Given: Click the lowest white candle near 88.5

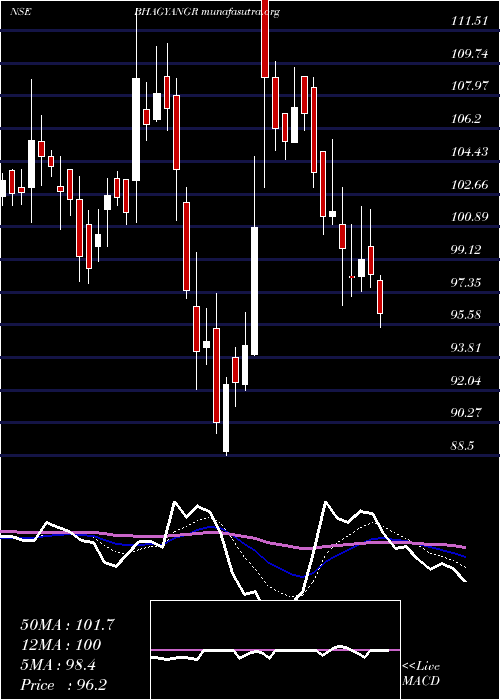Looking at the screenshot, I should click(x=226, y=418).
